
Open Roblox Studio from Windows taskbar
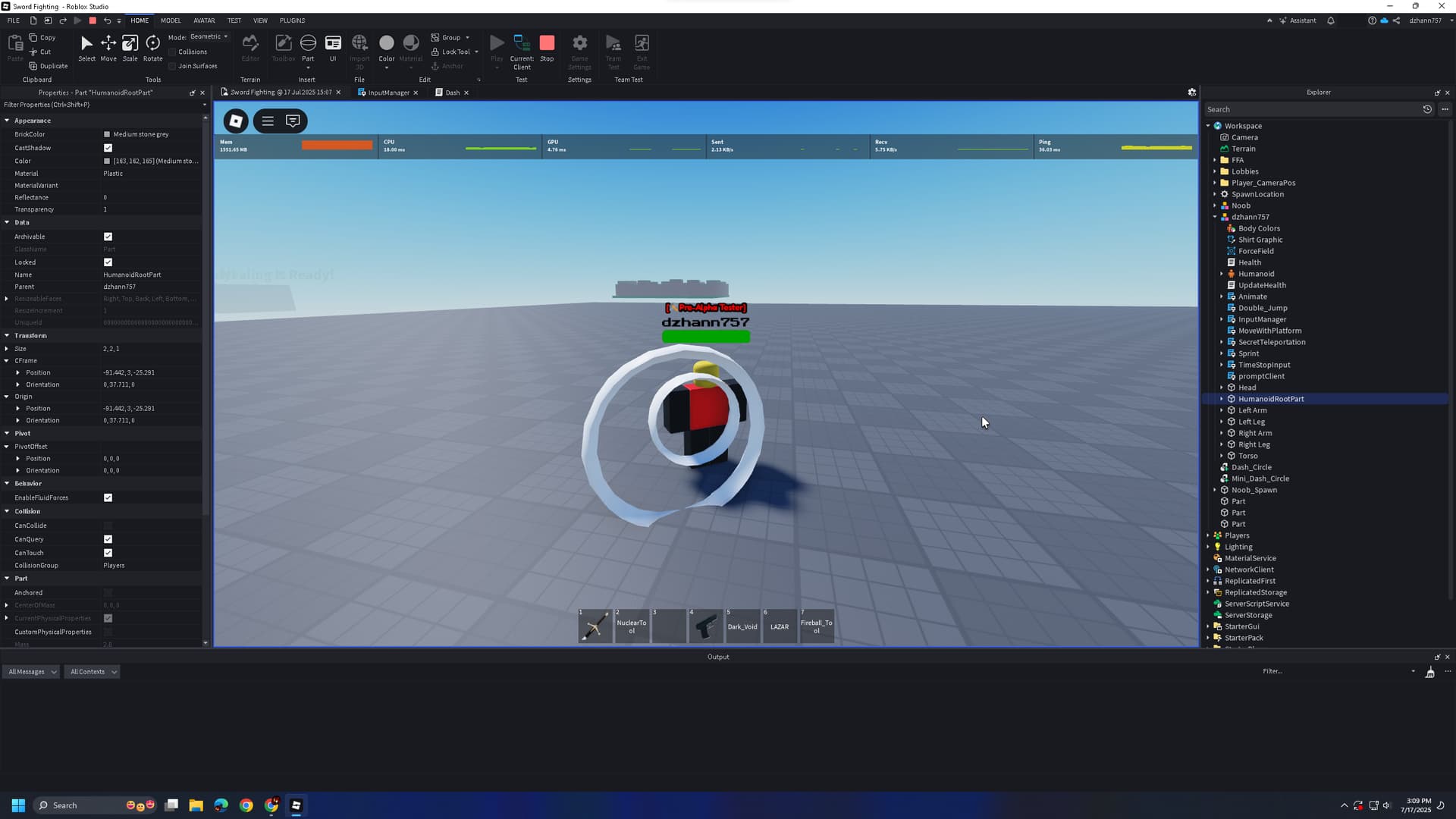coord(297,805)
